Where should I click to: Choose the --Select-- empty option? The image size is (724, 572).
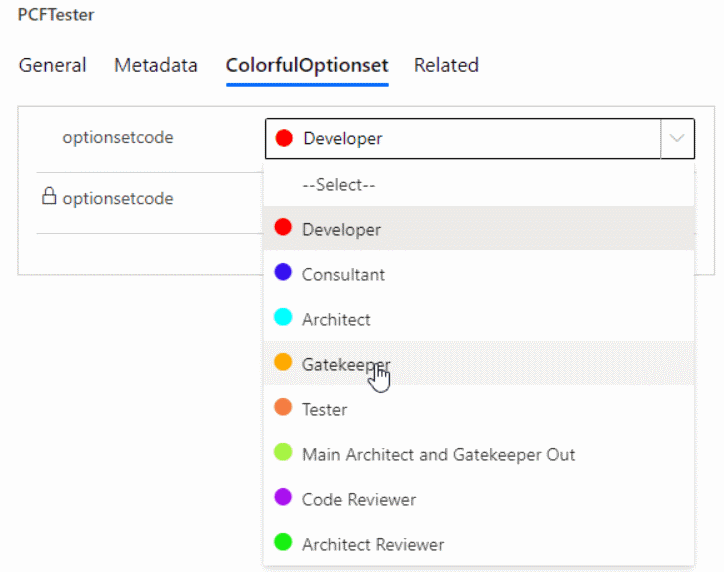(x=479, y=185)
